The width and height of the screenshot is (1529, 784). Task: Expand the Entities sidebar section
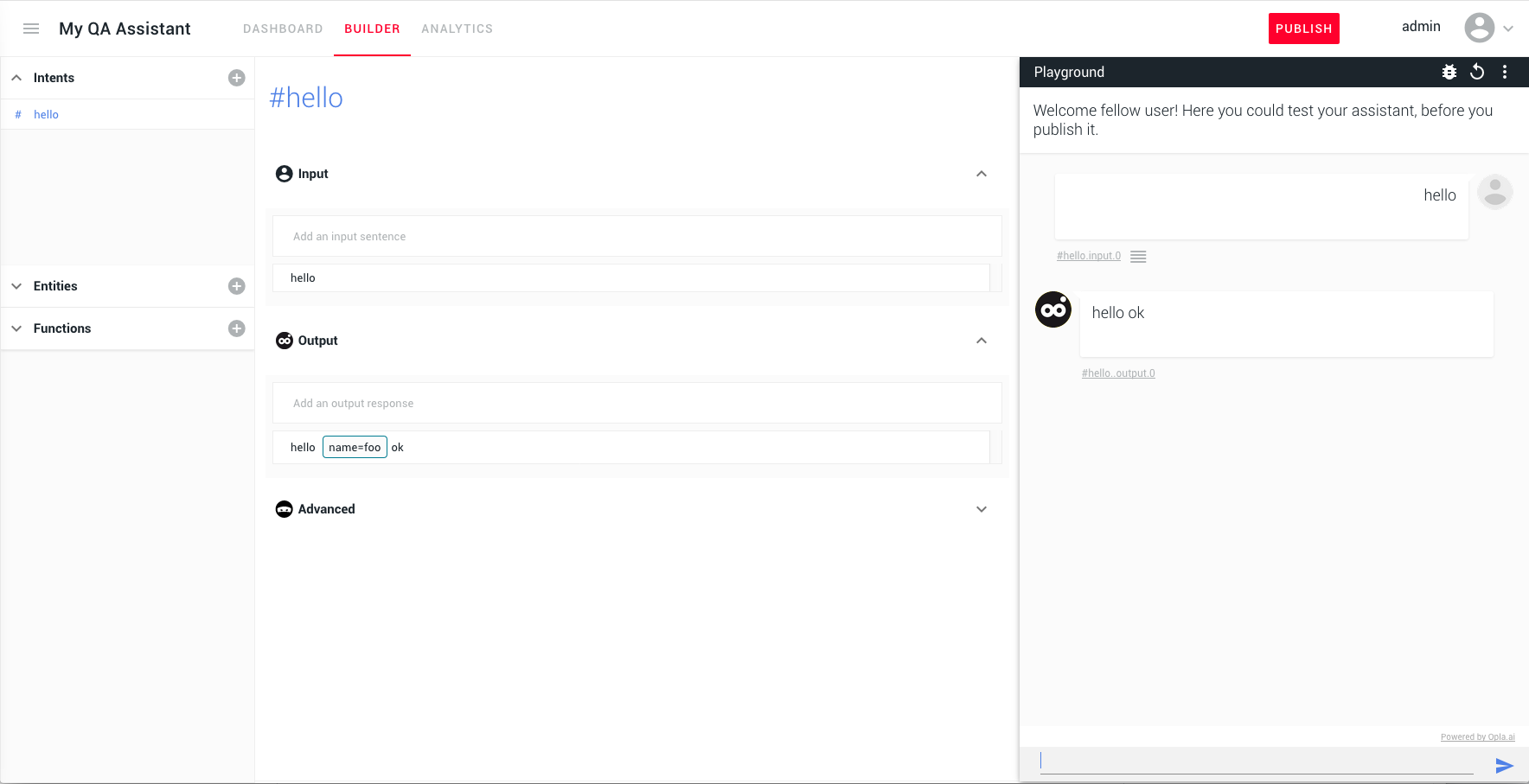[16, 286]
